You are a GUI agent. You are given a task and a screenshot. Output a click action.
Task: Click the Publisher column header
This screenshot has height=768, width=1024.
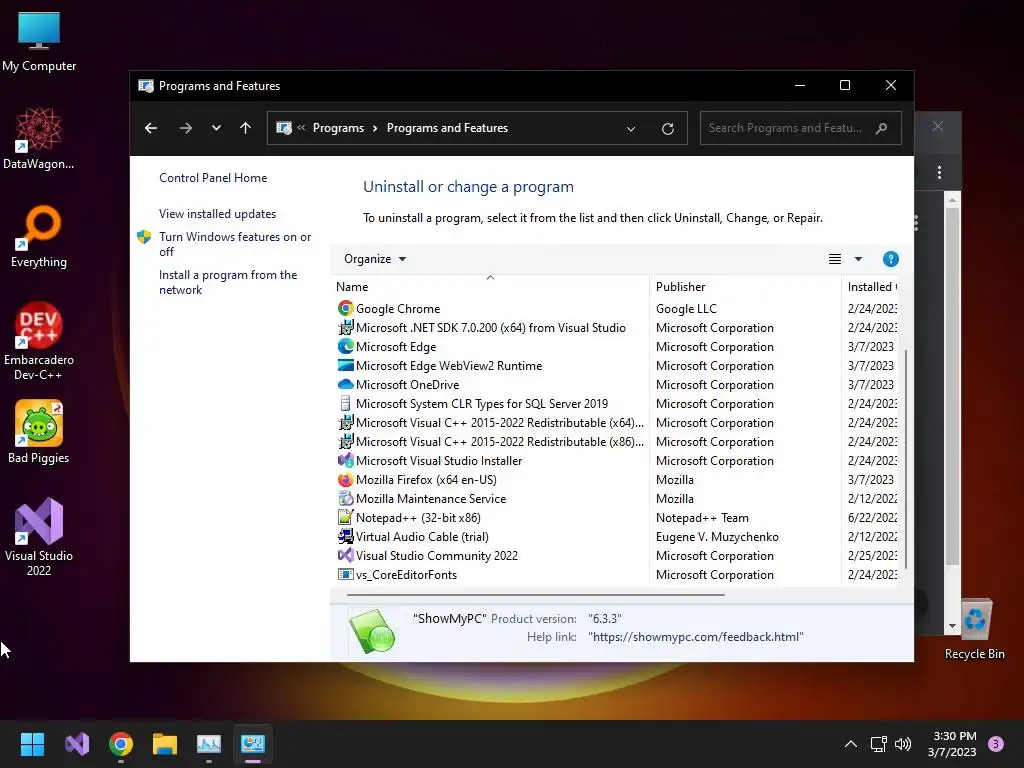(745, 287)
